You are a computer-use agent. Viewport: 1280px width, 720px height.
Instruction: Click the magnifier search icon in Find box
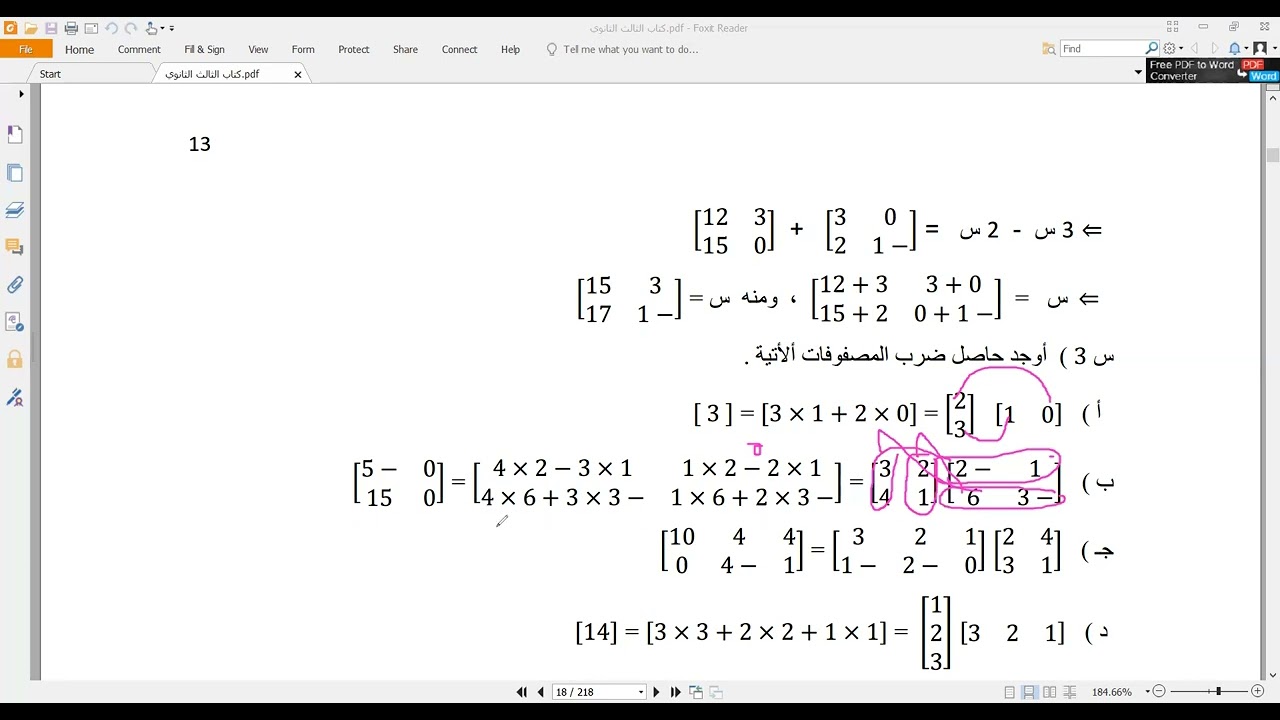tap(1151, 48)
